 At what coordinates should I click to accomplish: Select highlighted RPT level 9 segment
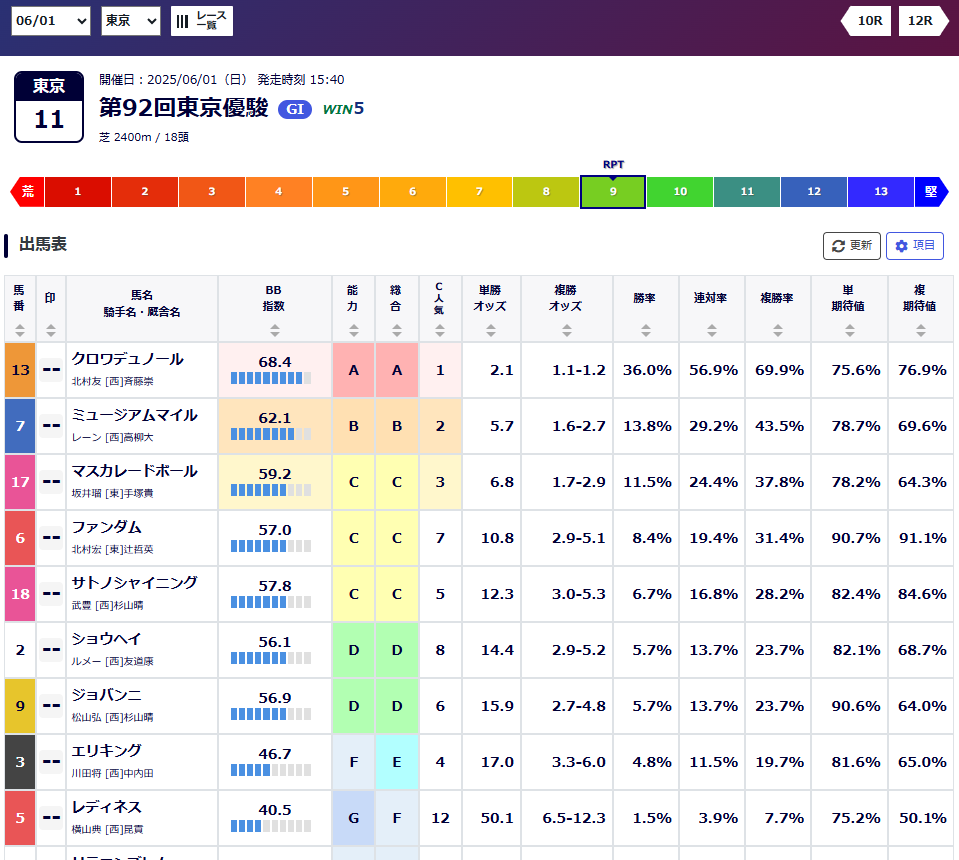tap(613, 191)
